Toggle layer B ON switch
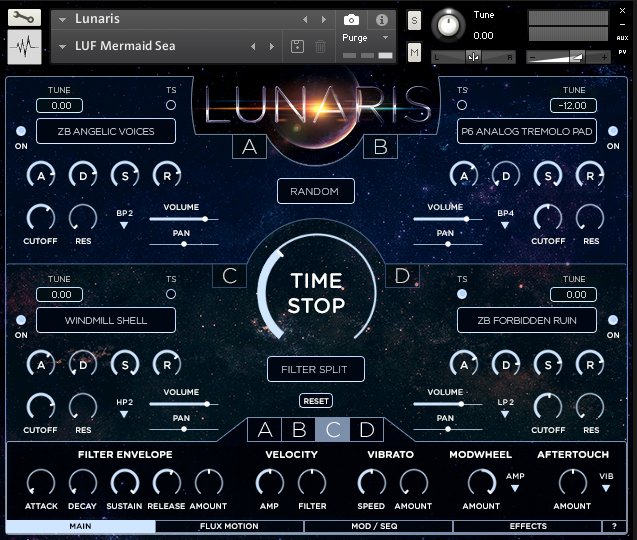This screenshot has width=637, height=540. tap(613, 131)
